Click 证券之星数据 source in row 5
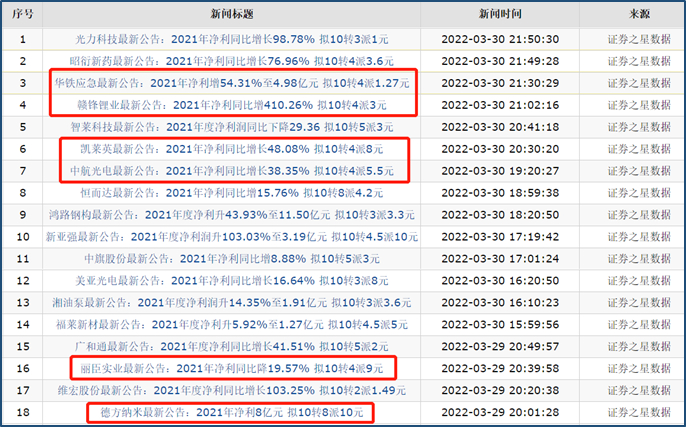 pyautogui.click(x=639, y=127)
